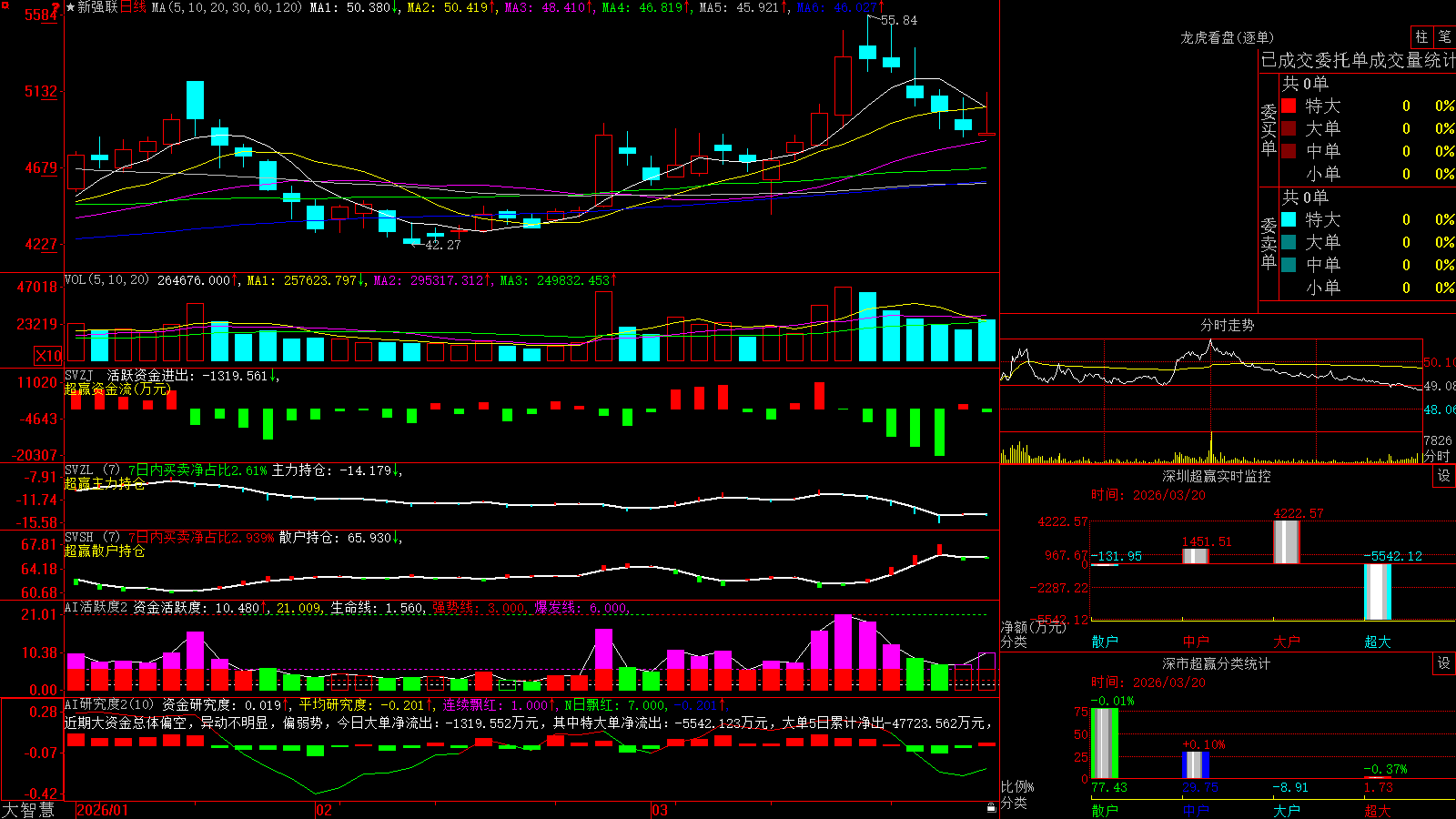Click the MA(5,10,20,30,60,120) indicator label

[x=227, y=7]
